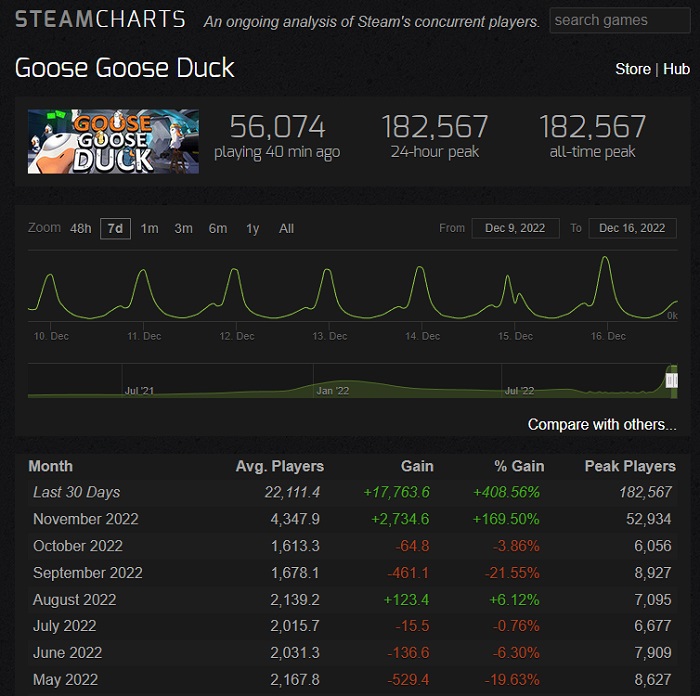Select the 7d zoom option
The width and height of the screenshot is (700, 696).
[x=115, y=229]
